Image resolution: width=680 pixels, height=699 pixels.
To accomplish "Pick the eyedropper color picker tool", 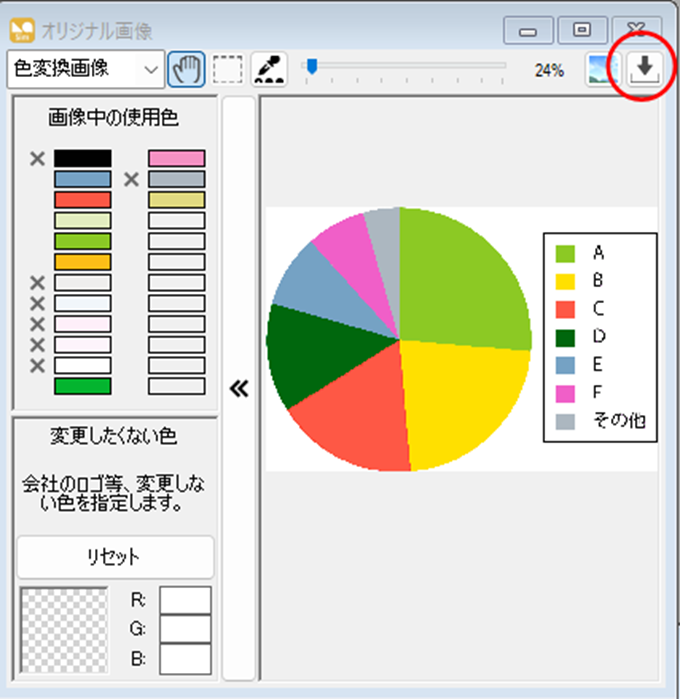I will coord(270,69).
